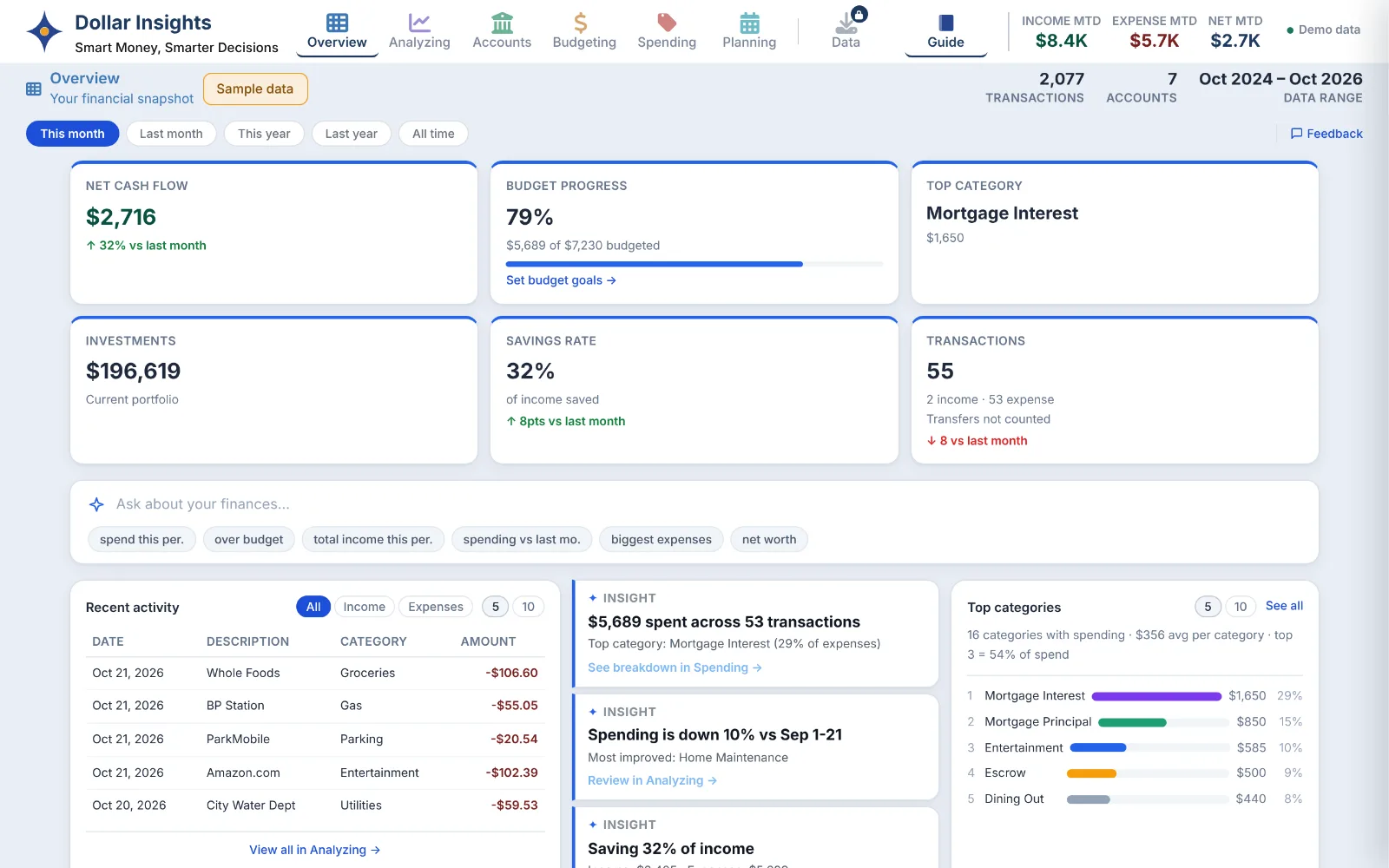Screen dimensions: 1389x868
Task: Click the Feedback link text
Action: pos(1334,134)
